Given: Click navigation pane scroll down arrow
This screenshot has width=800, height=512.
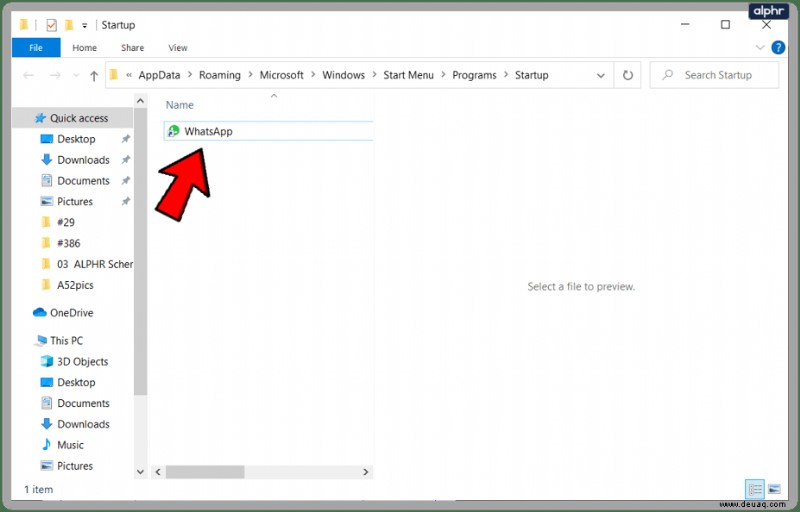Looking at the screenshot, I should coord(140,472).
